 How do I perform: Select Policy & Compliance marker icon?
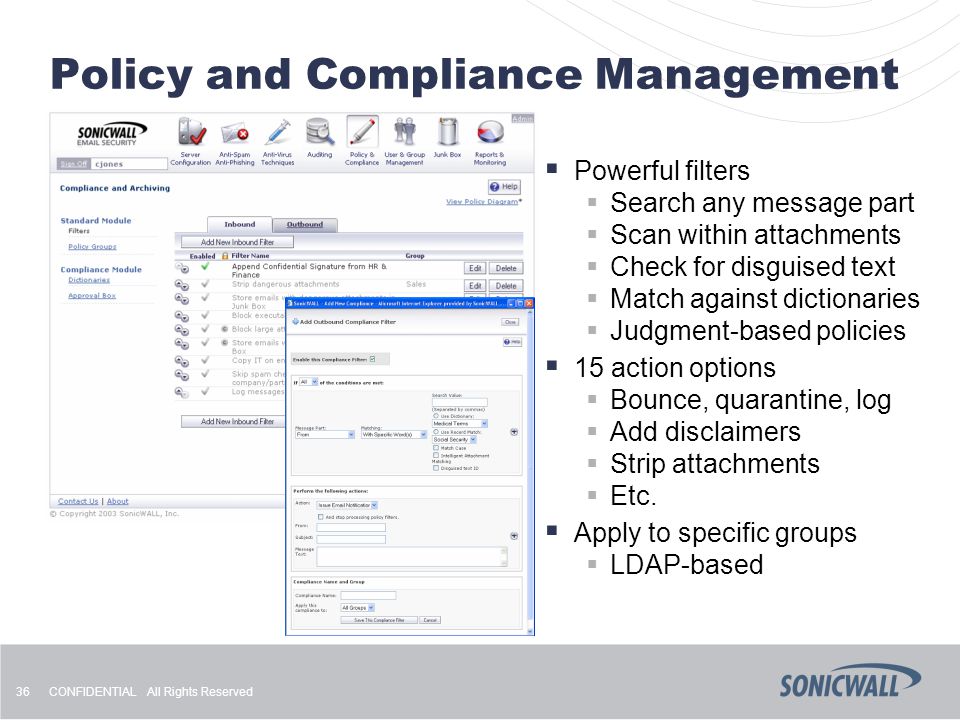coord(362,132)
